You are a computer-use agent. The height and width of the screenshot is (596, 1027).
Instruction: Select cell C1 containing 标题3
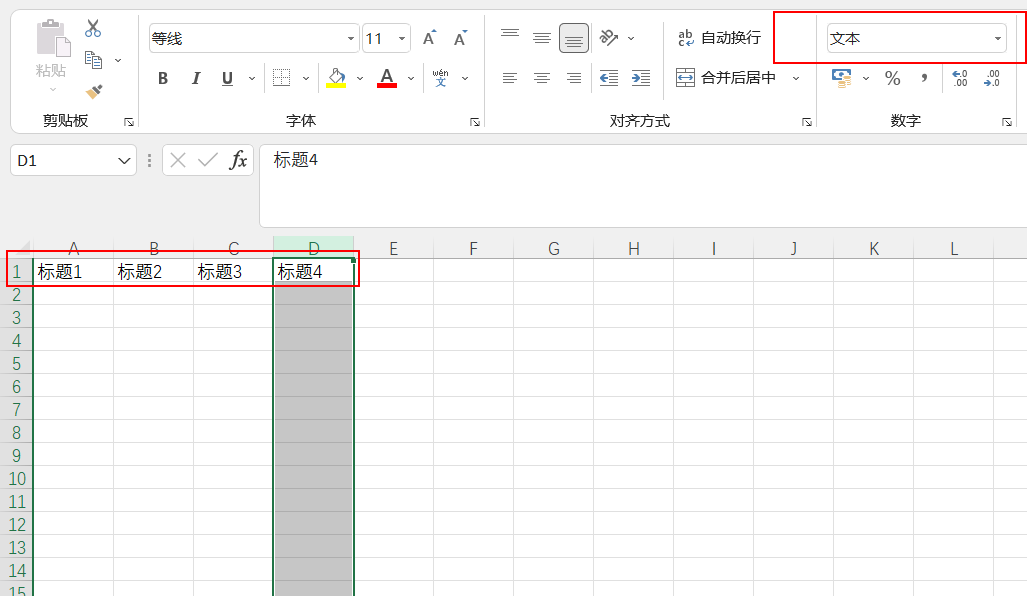point(233,270)
